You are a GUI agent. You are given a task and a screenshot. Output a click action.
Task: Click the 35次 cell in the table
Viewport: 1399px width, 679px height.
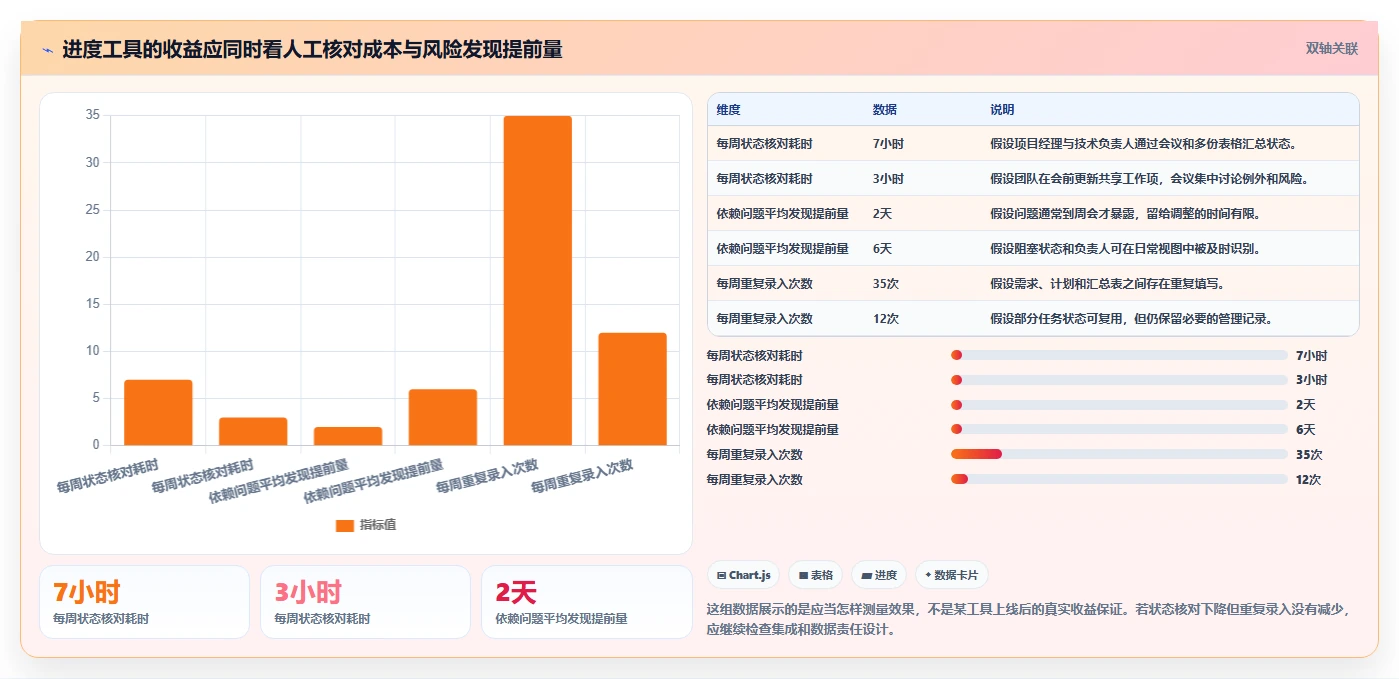click(x=886, y=284)
